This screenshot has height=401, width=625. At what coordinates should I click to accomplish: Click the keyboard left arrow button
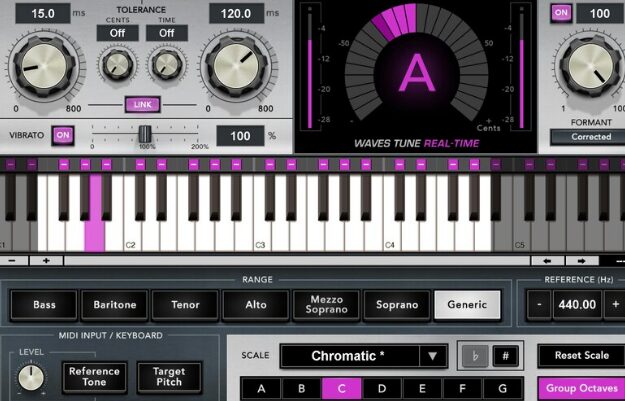pos(547,261)
